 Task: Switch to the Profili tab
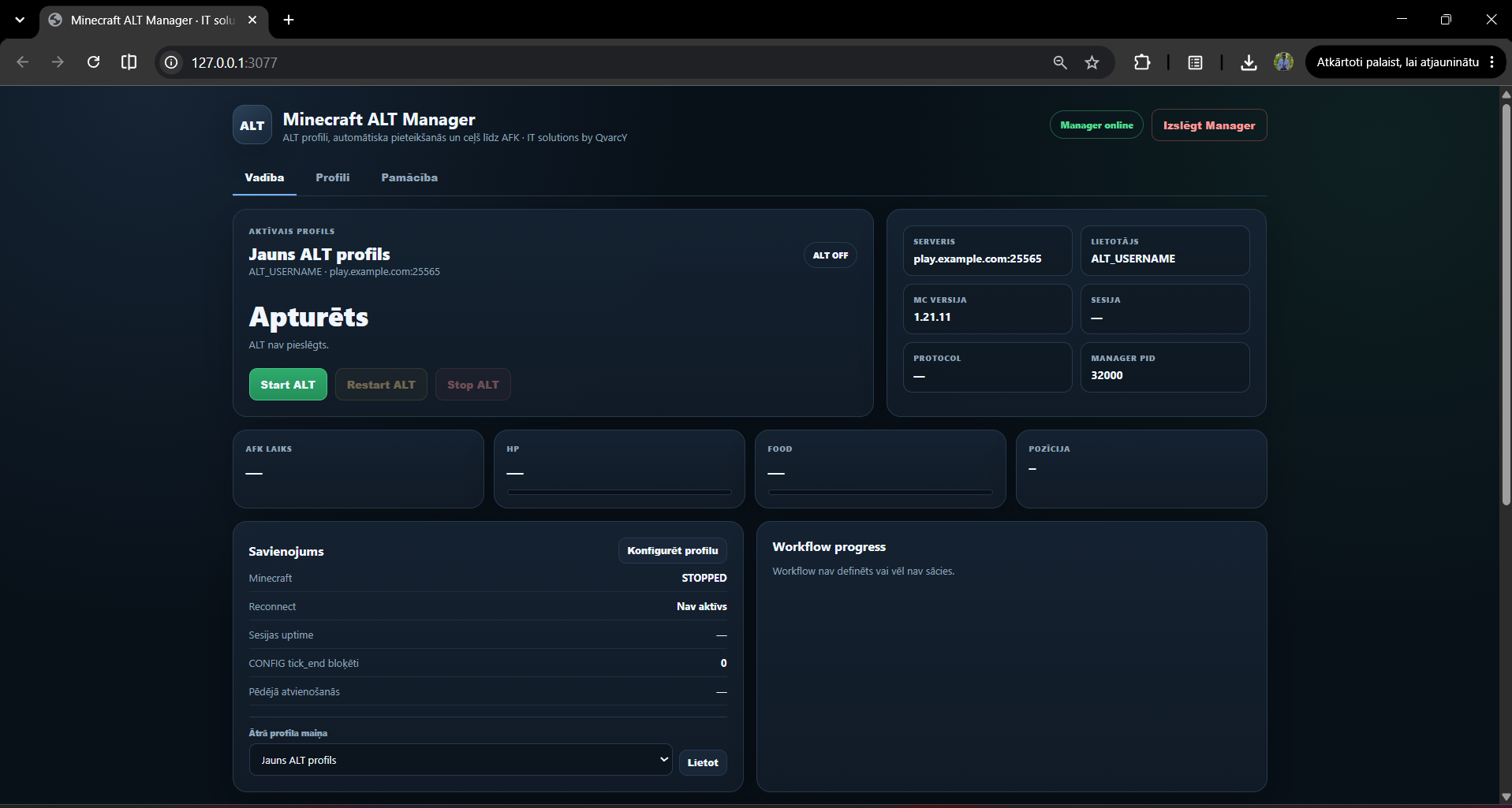pyautogui.click(x=333, y=177)
